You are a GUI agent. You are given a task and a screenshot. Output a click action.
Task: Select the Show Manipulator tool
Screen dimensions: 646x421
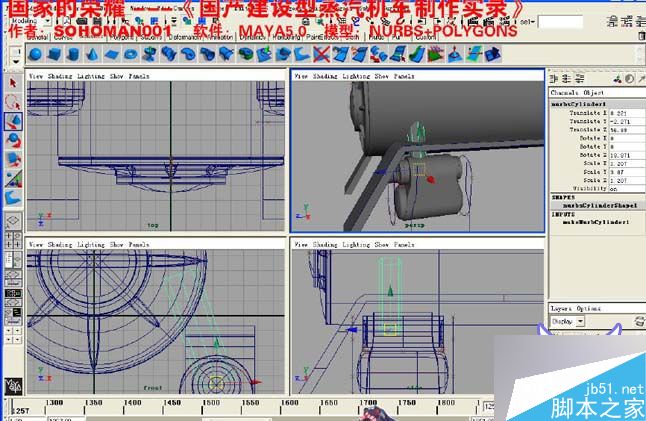tap(13, 178)
